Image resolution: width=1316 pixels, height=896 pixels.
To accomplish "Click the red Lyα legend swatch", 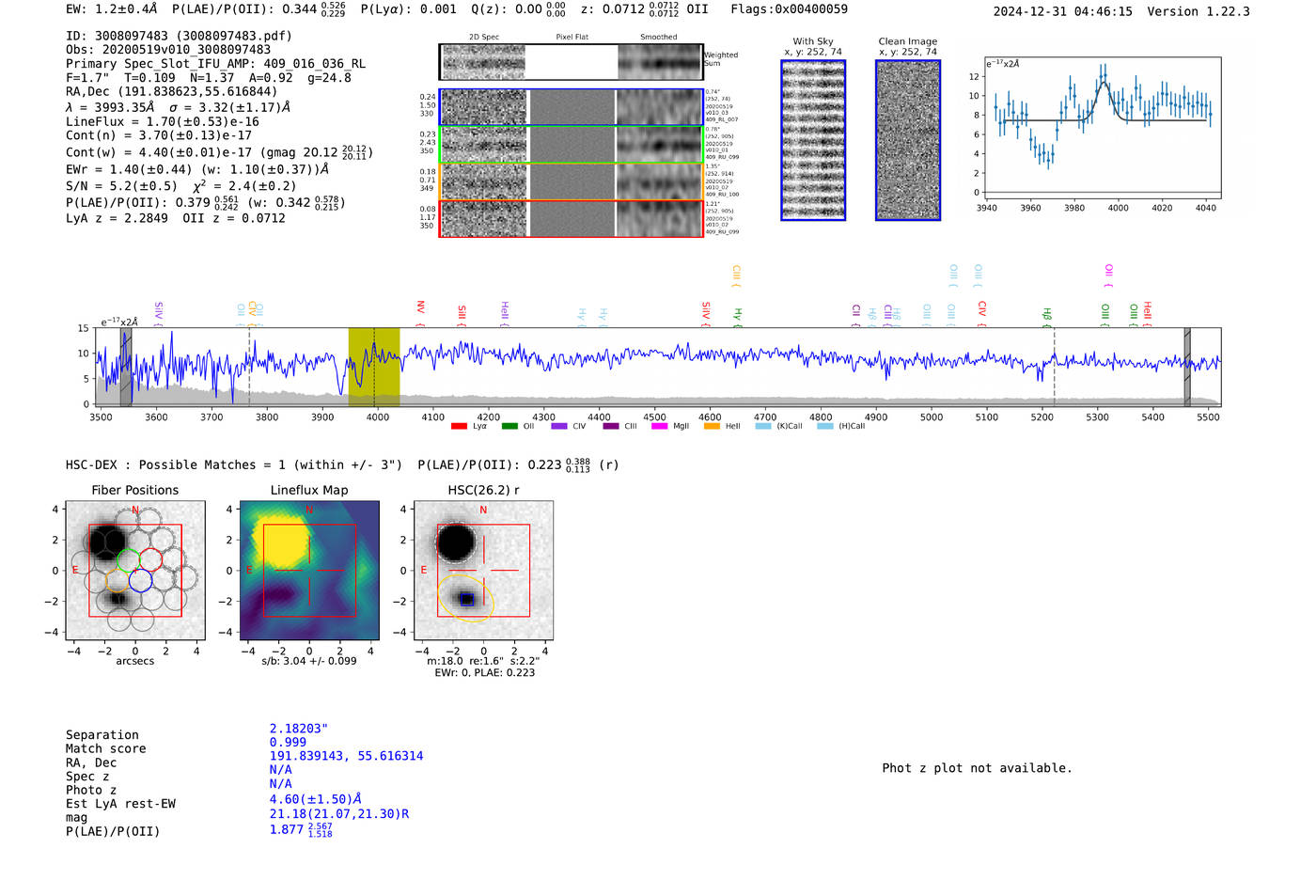I will point(459,426).
